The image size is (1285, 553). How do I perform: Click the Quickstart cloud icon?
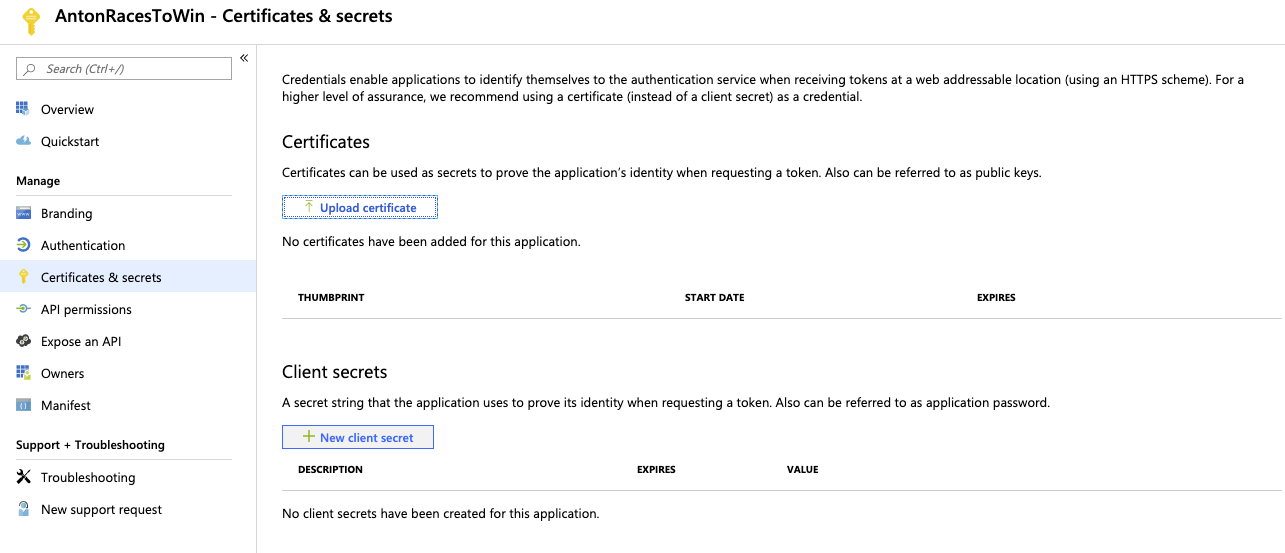coord(24,141)
